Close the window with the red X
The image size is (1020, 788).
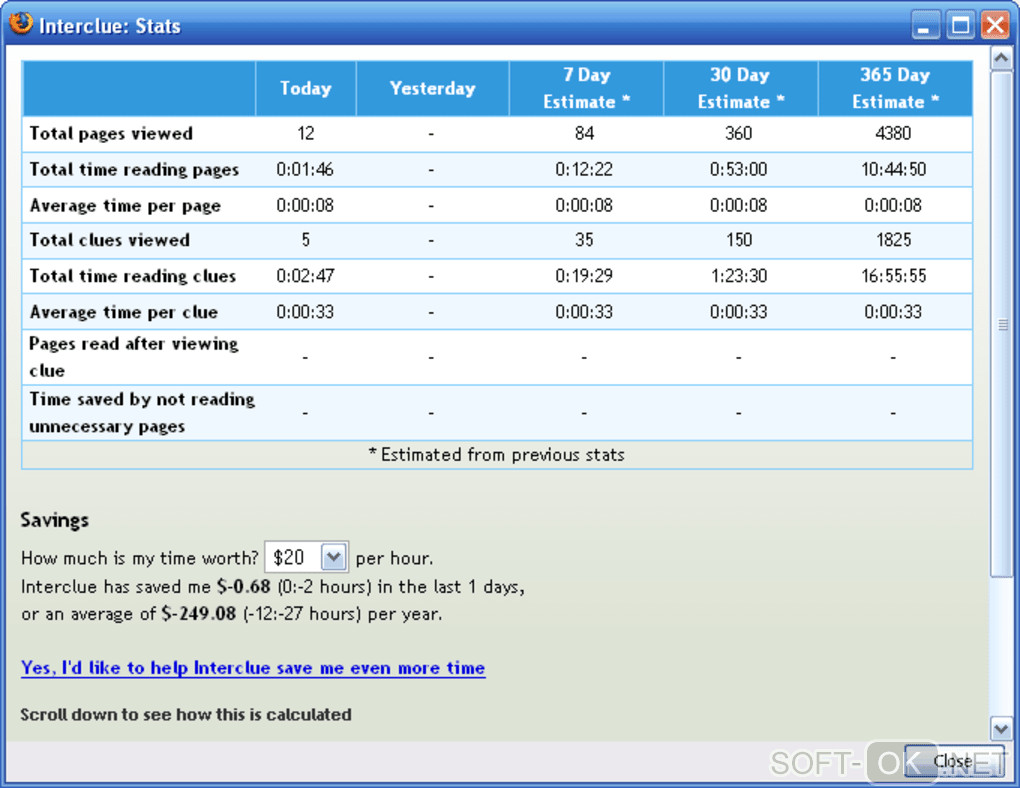995,25
